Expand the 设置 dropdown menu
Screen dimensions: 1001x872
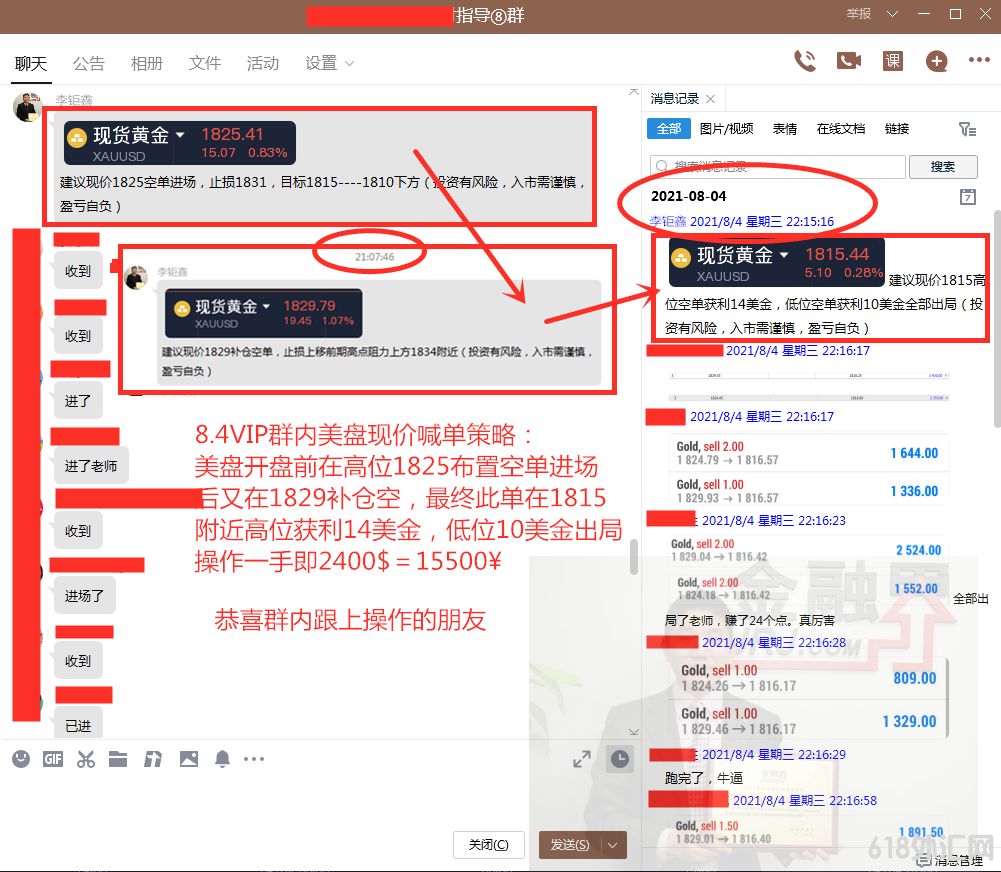tap(329, 63)
